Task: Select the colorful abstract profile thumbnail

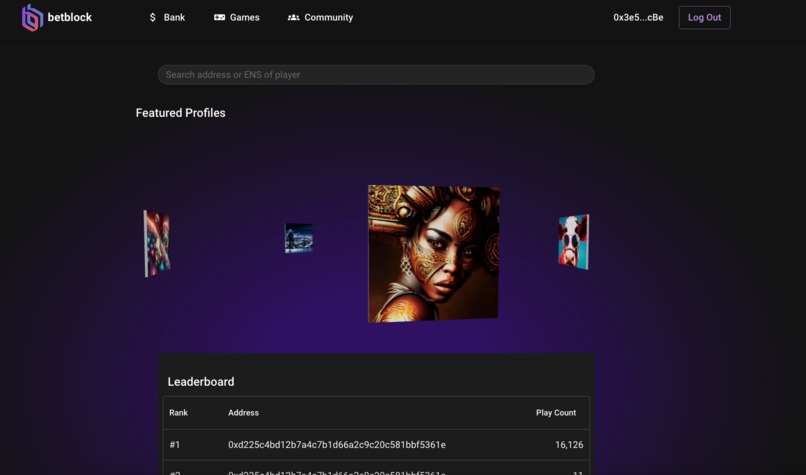Action: tap(157, 243)
